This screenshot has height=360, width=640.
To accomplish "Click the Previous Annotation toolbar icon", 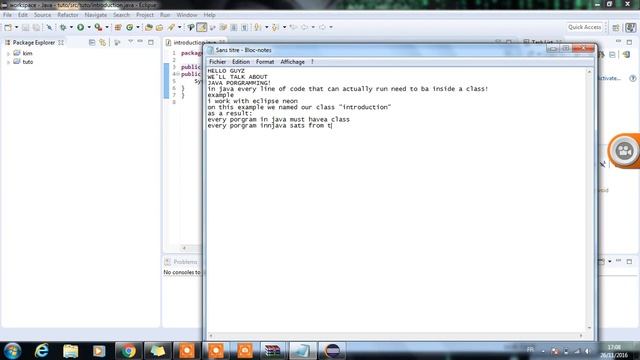I will [x=276, y=27].
